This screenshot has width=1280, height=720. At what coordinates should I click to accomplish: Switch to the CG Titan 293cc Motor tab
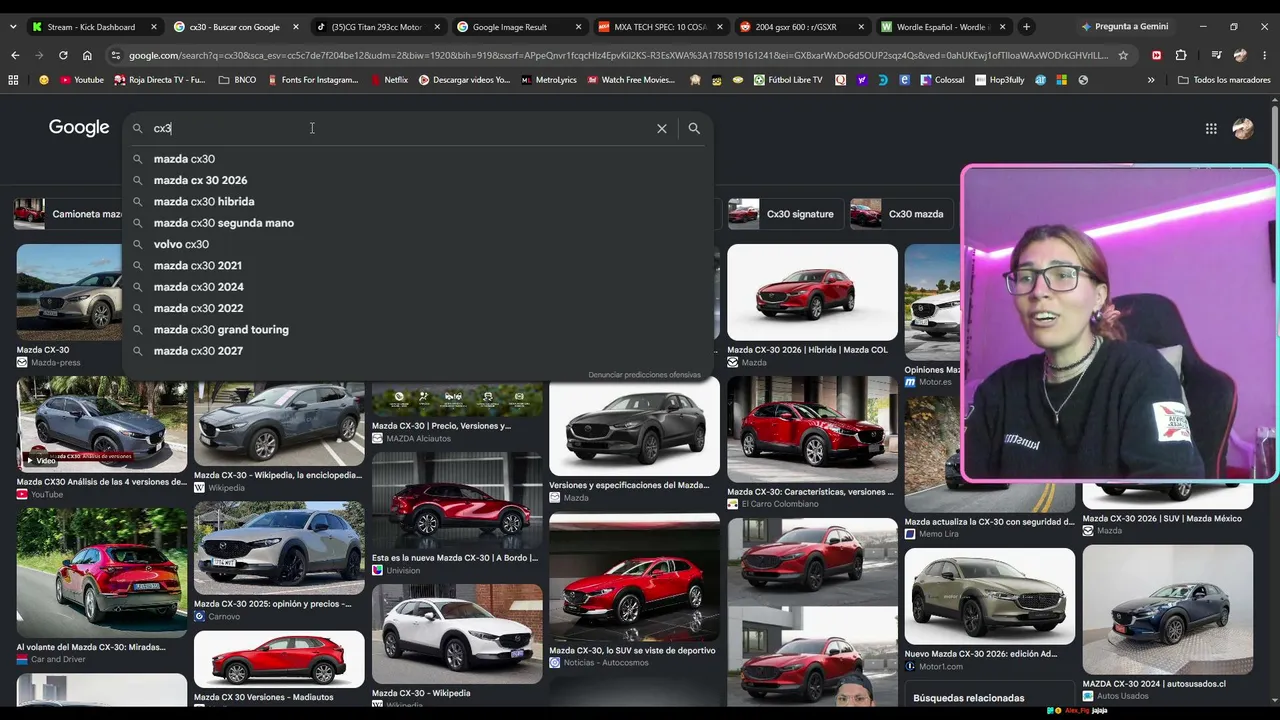(x=377, y=27)
